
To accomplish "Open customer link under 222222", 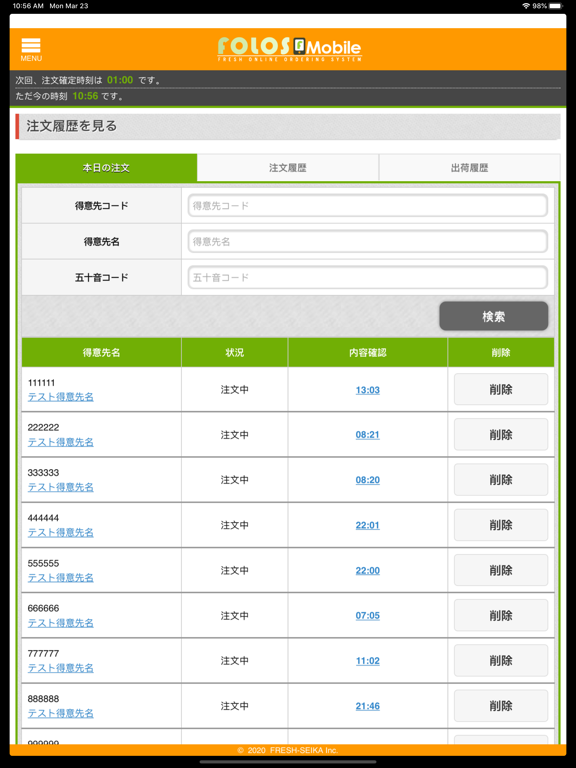I will coord(61,442).
